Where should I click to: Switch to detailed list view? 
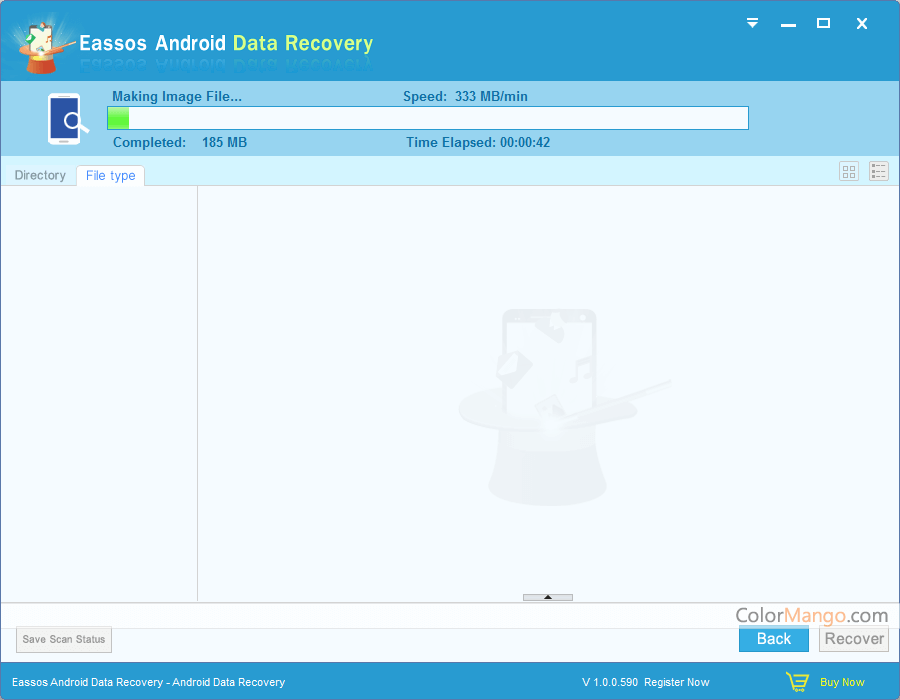(878, 172)
